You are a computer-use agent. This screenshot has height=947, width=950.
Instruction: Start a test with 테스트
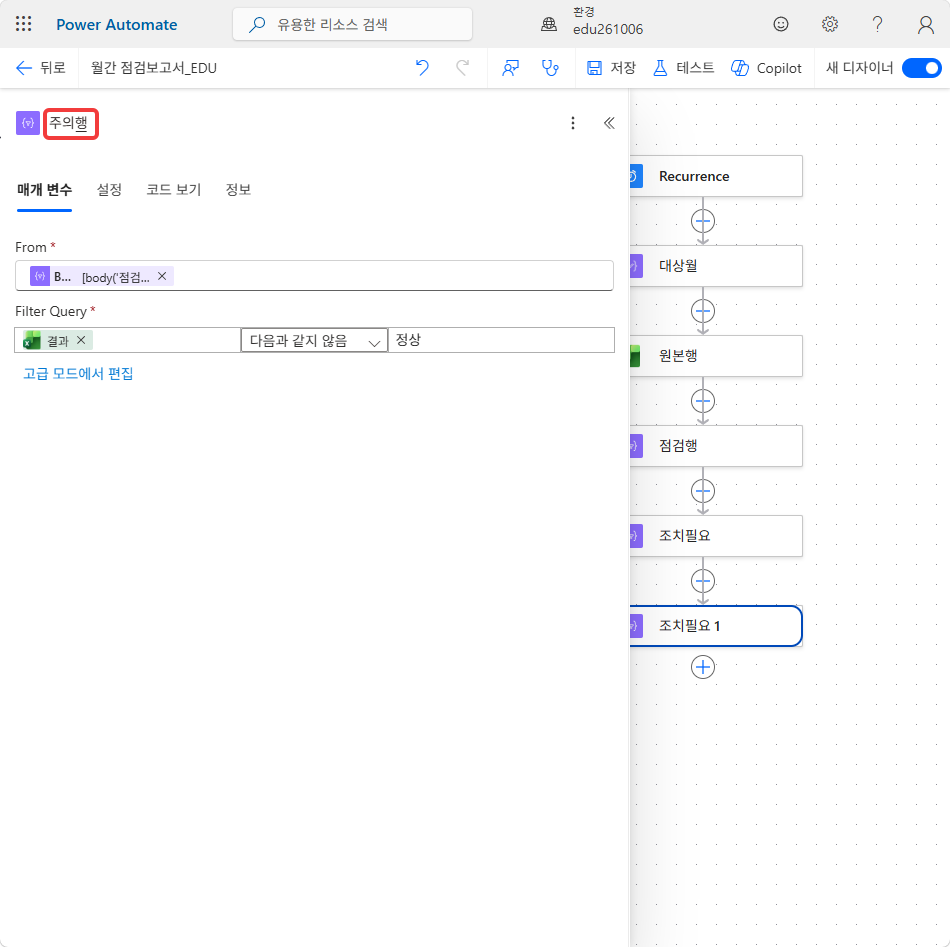[683, 68]
